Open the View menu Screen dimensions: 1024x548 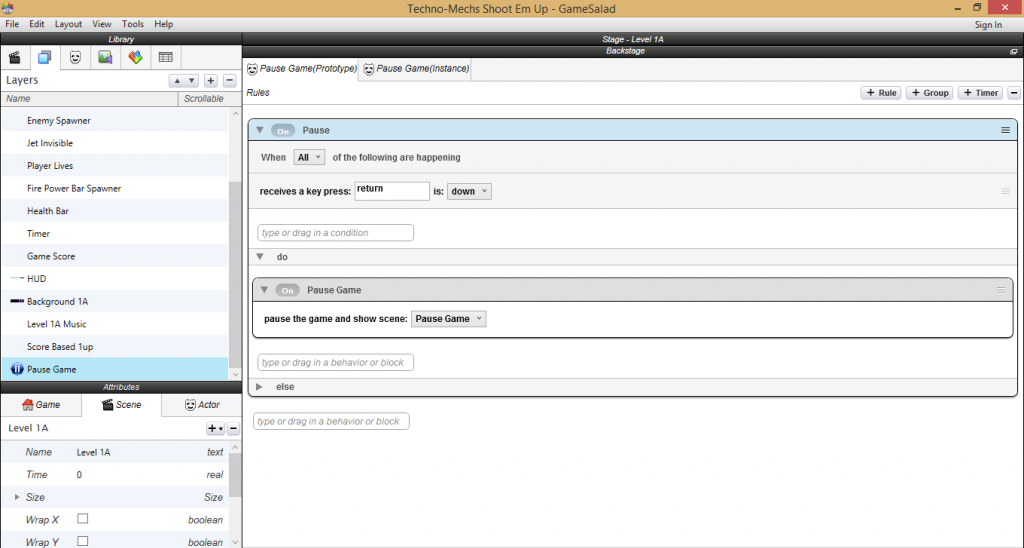pyautogui.click(x=101, y=24)
